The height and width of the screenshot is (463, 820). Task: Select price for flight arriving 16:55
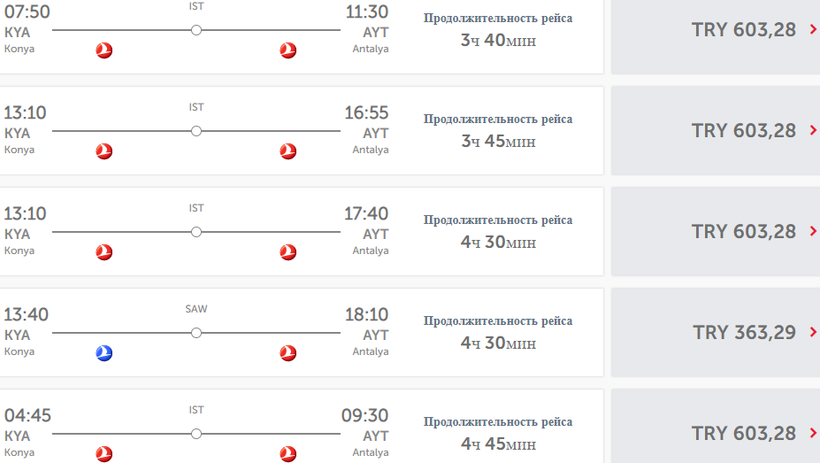[x=744, y=131]
